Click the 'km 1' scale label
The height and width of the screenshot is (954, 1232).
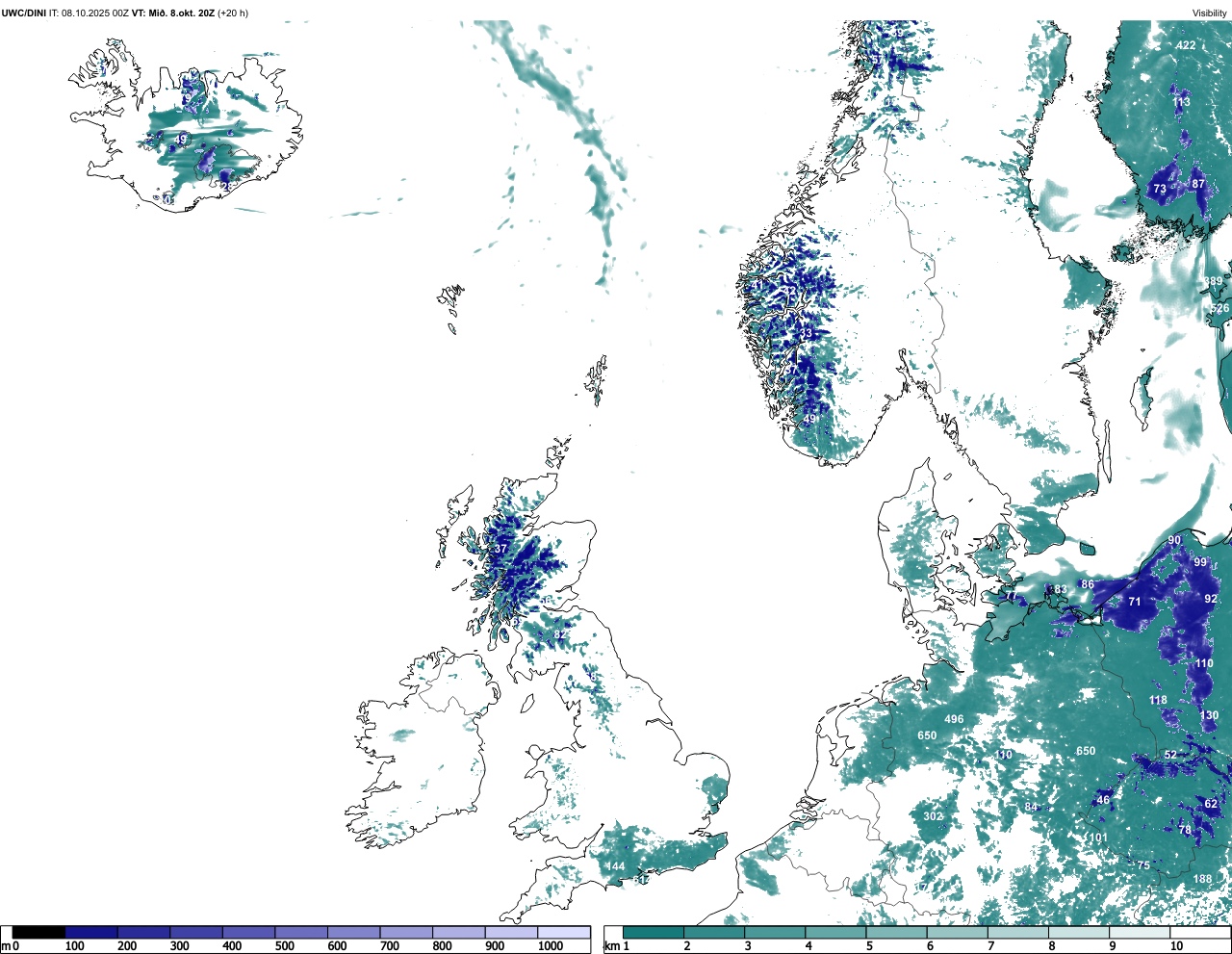[618, 946]
